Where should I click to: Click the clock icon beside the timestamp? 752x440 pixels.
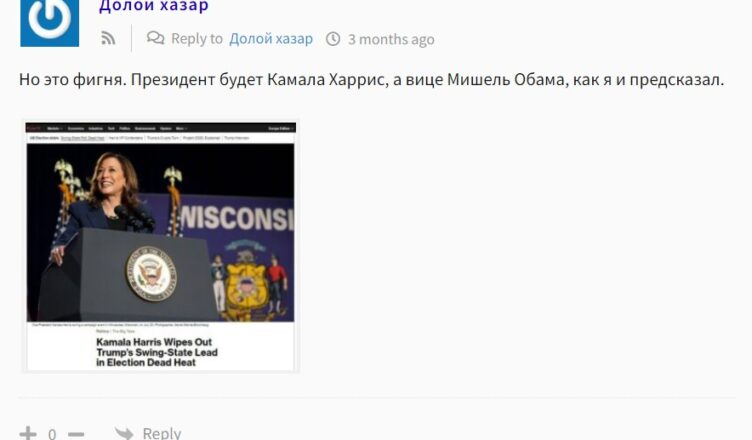(x=333, y=39)
